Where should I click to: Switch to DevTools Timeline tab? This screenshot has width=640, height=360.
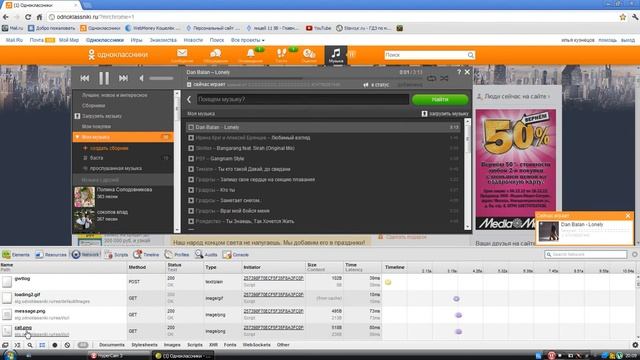[x=146, y=255]
